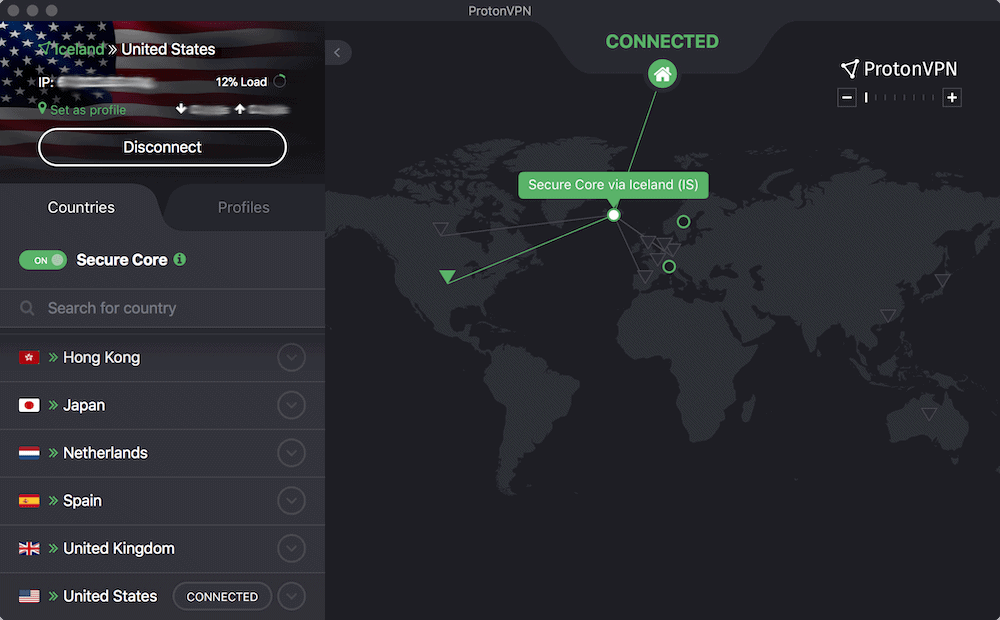Image resolution: width=1000 pixels, height=620 pixels.
Task: Collapse the sidebar with the arrow button
Action: coord(338,52)
